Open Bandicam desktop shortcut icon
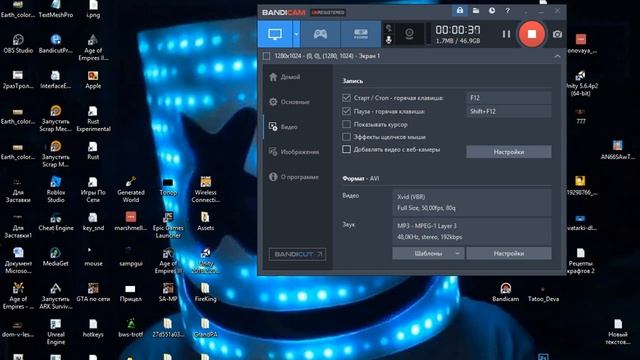This screenshot has height=360, width=640. pos(505,292)
